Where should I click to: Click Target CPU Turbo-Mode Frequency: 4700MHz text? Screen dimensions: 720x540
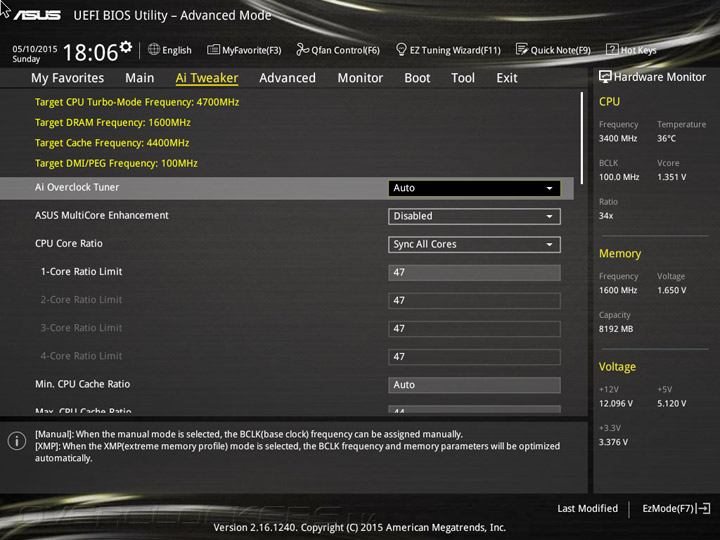pos(137,102)
